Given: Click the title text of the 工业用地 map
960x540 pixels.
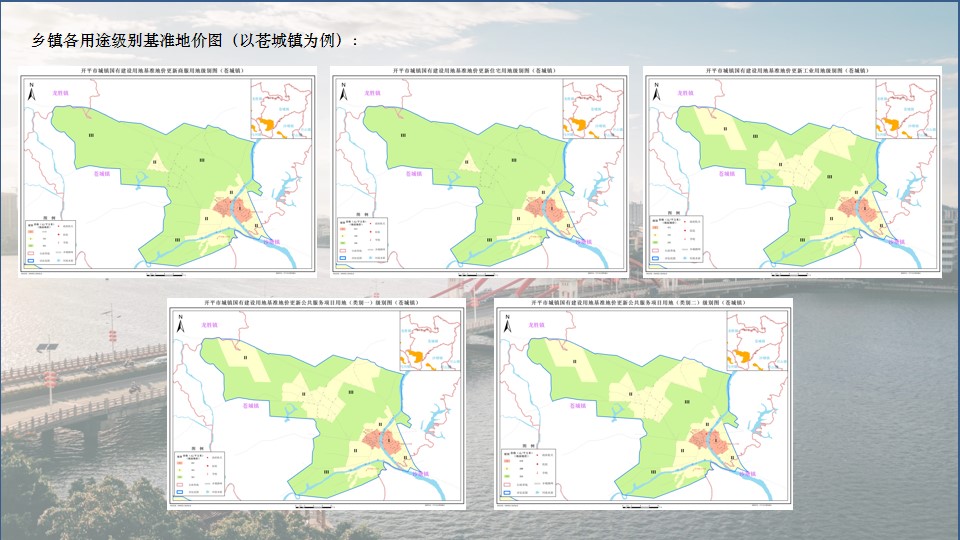Looking at the screenshot, I should [x=790, y=72].
